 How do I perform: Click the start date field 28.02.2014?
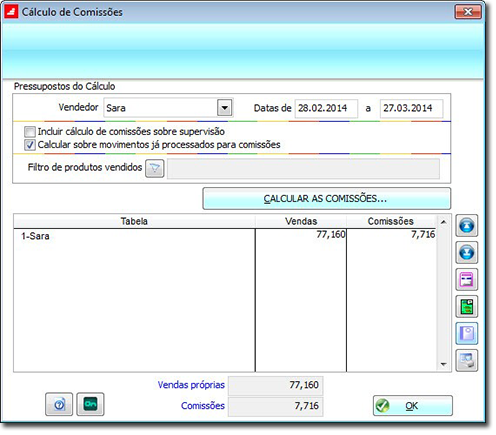click(x=326, y=108)
